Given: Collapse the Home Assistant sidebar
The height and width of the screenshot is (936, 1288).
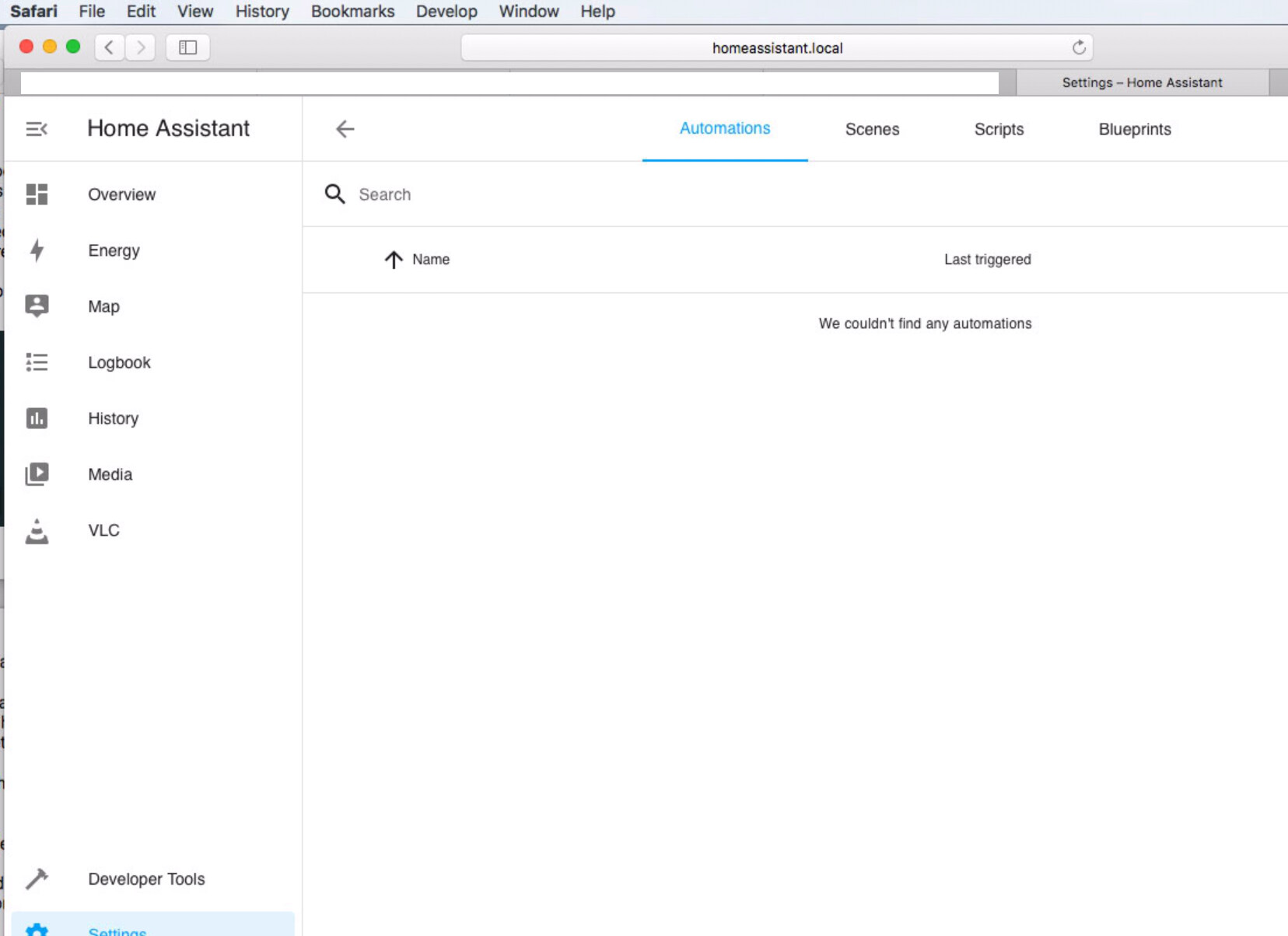Looking at the screenshot, I should click(37, 128).
